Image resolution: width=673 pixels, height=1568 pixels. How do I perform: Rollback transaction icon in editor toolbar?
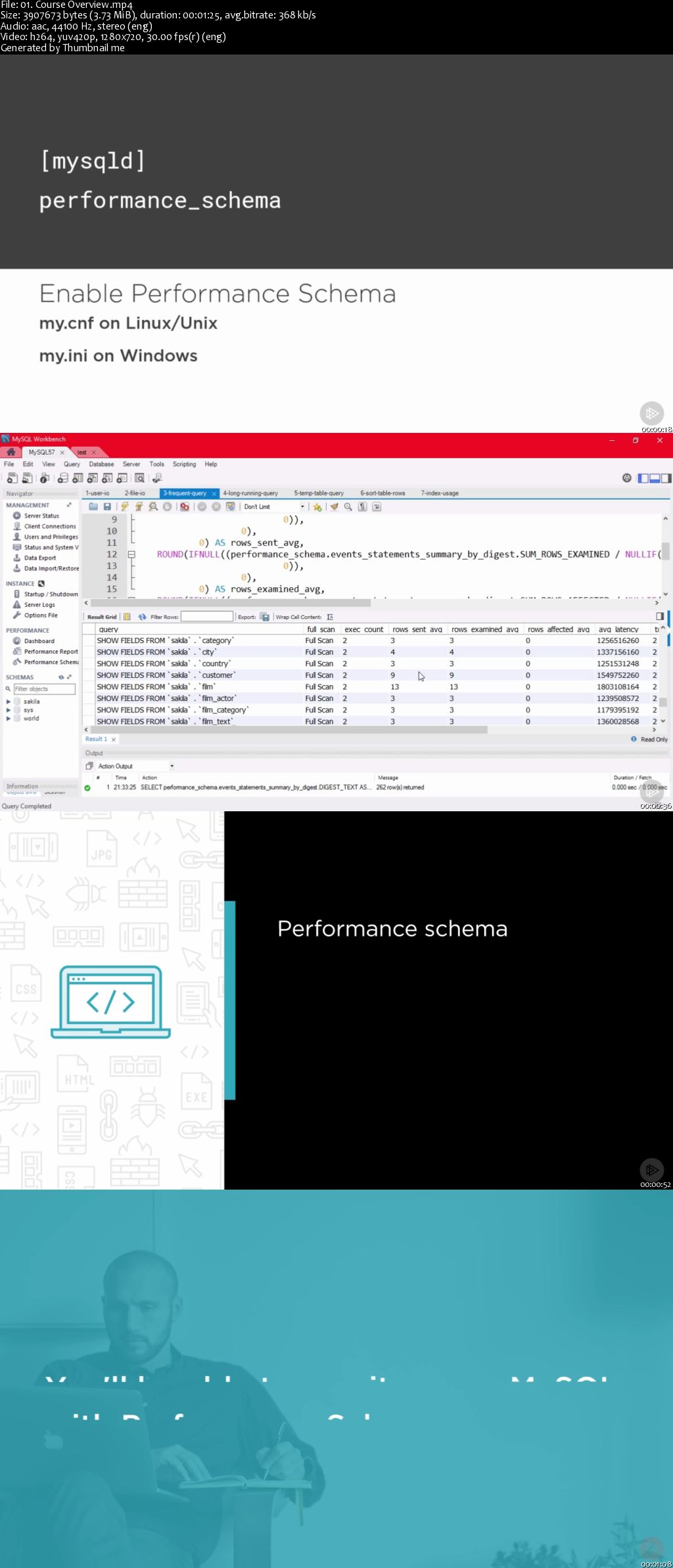pos(216,506)
